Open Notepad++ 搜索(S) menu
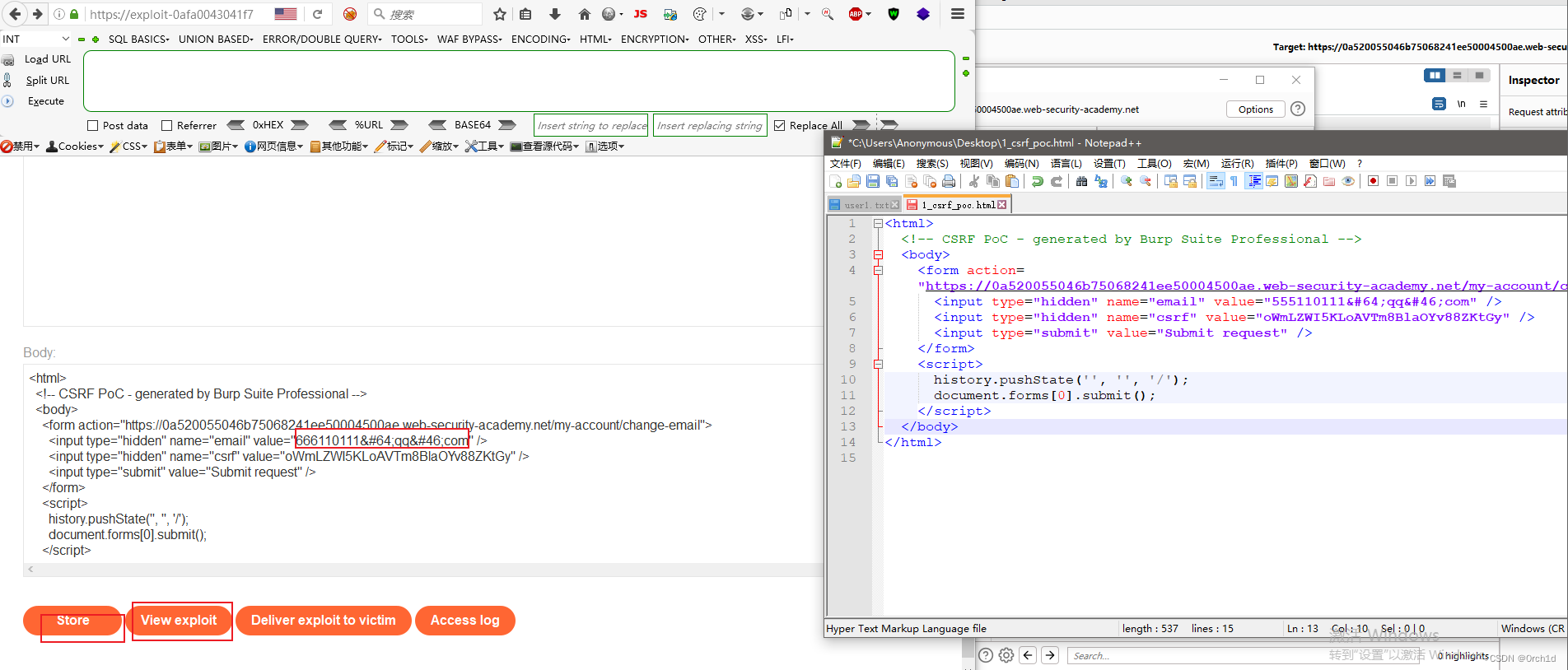Screen dimensions: 1568x670 click(x=932, y=163)
